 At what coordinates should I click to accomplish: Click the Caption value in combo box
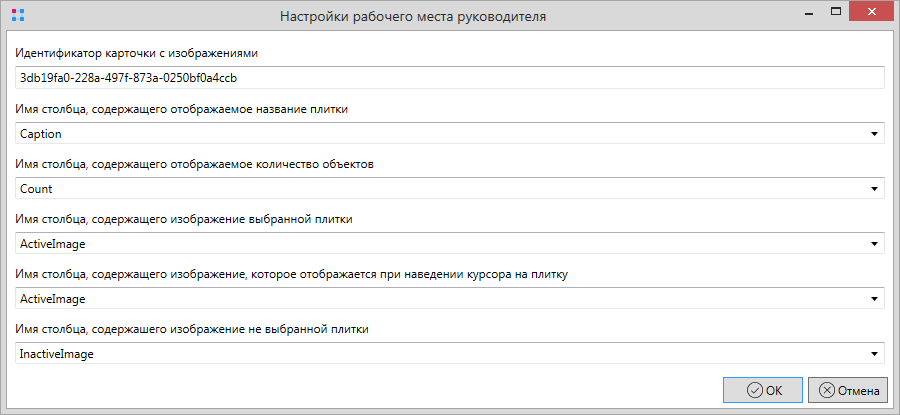point(42,133)
